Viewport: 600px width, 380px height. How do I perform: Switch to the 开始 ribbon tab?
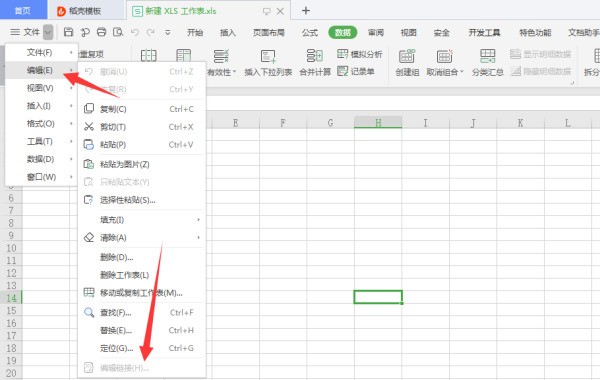[195, 33]
